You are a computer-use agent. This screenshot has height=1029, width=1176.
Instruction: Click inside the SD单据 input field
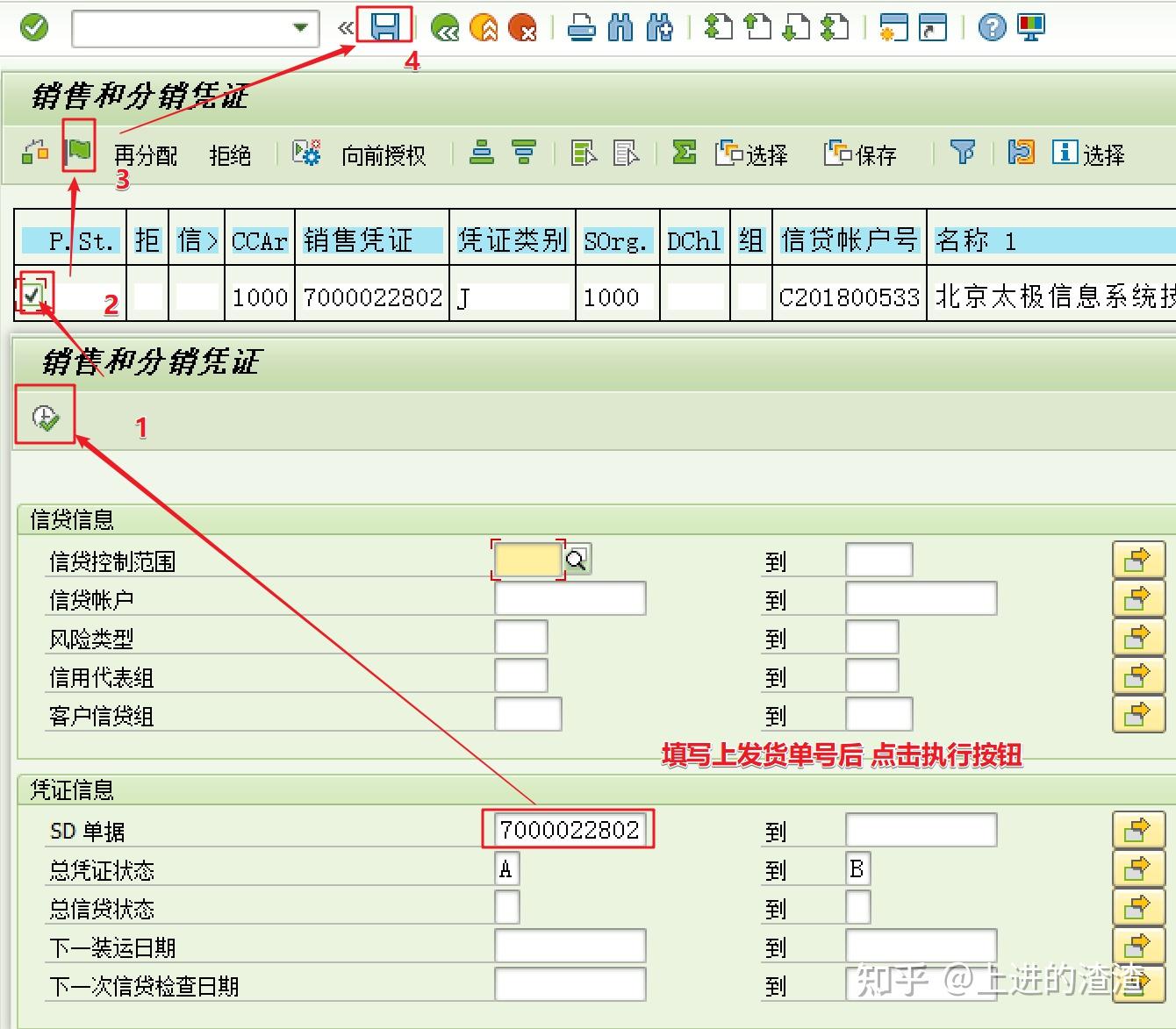568,828
